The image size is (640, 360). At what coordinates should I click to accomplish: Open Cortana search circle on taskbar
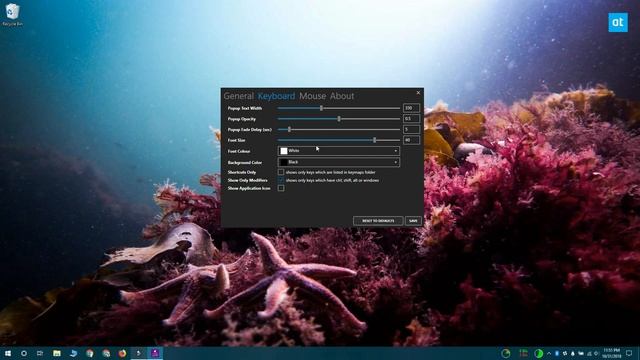point(24,353)
